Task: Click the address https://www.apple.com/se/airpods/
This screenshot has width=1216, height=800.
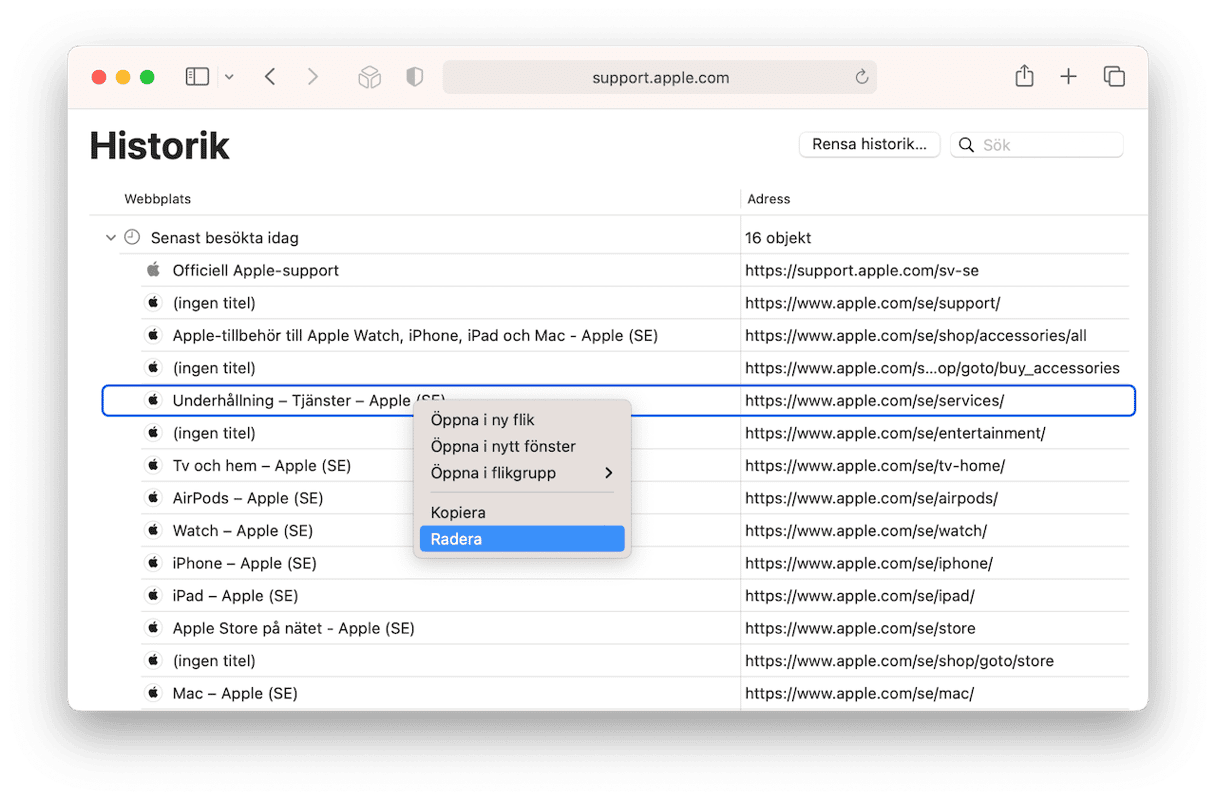Action: [x=872, y=498]
